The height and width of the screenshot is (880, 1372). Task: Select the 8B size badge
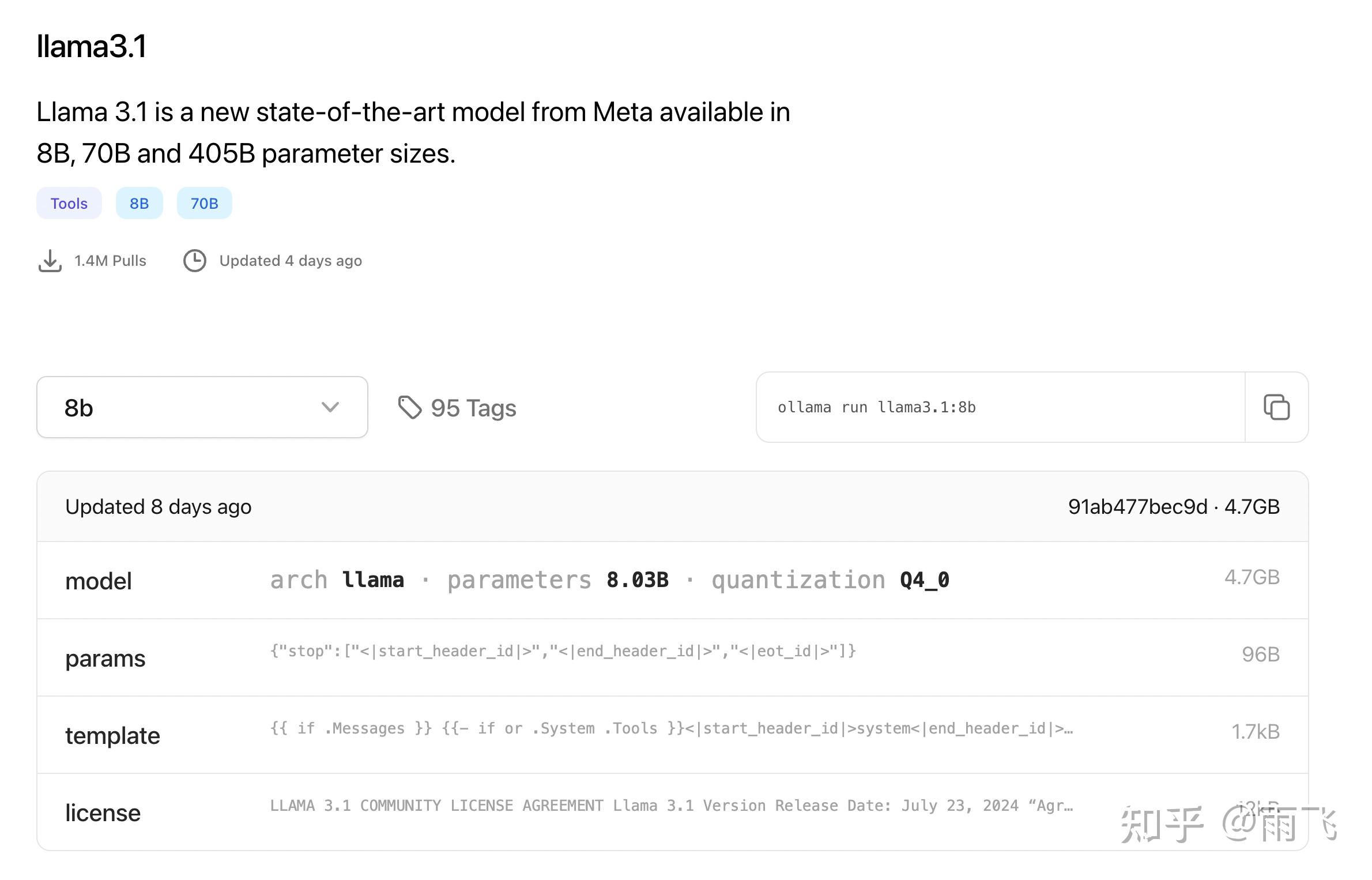point(139,203)
